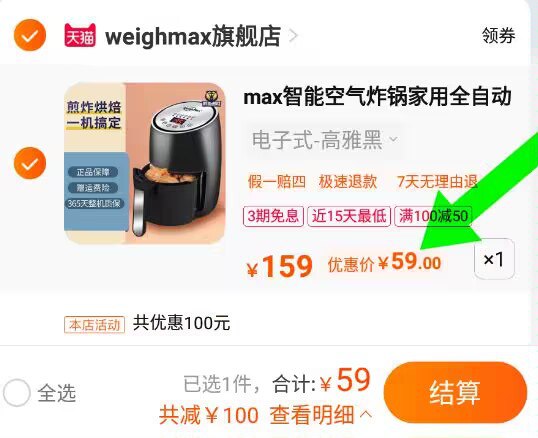The height and width of the screenshot is (438, 538).
Task: Tap the 近15天最低 price tag
Action: (x=349, y=216)
